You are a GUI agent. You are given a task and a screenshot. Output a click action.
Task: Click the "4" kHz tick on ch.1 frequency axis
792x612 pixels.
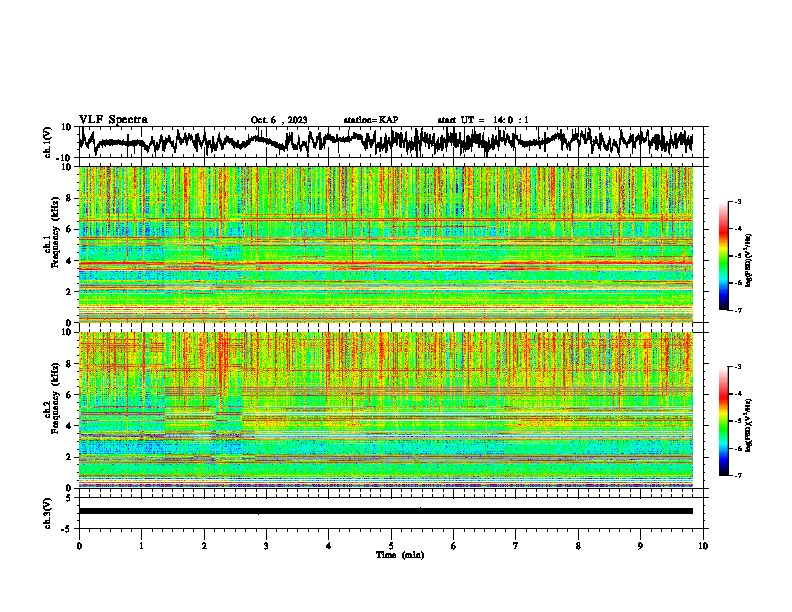pos(71,261)
